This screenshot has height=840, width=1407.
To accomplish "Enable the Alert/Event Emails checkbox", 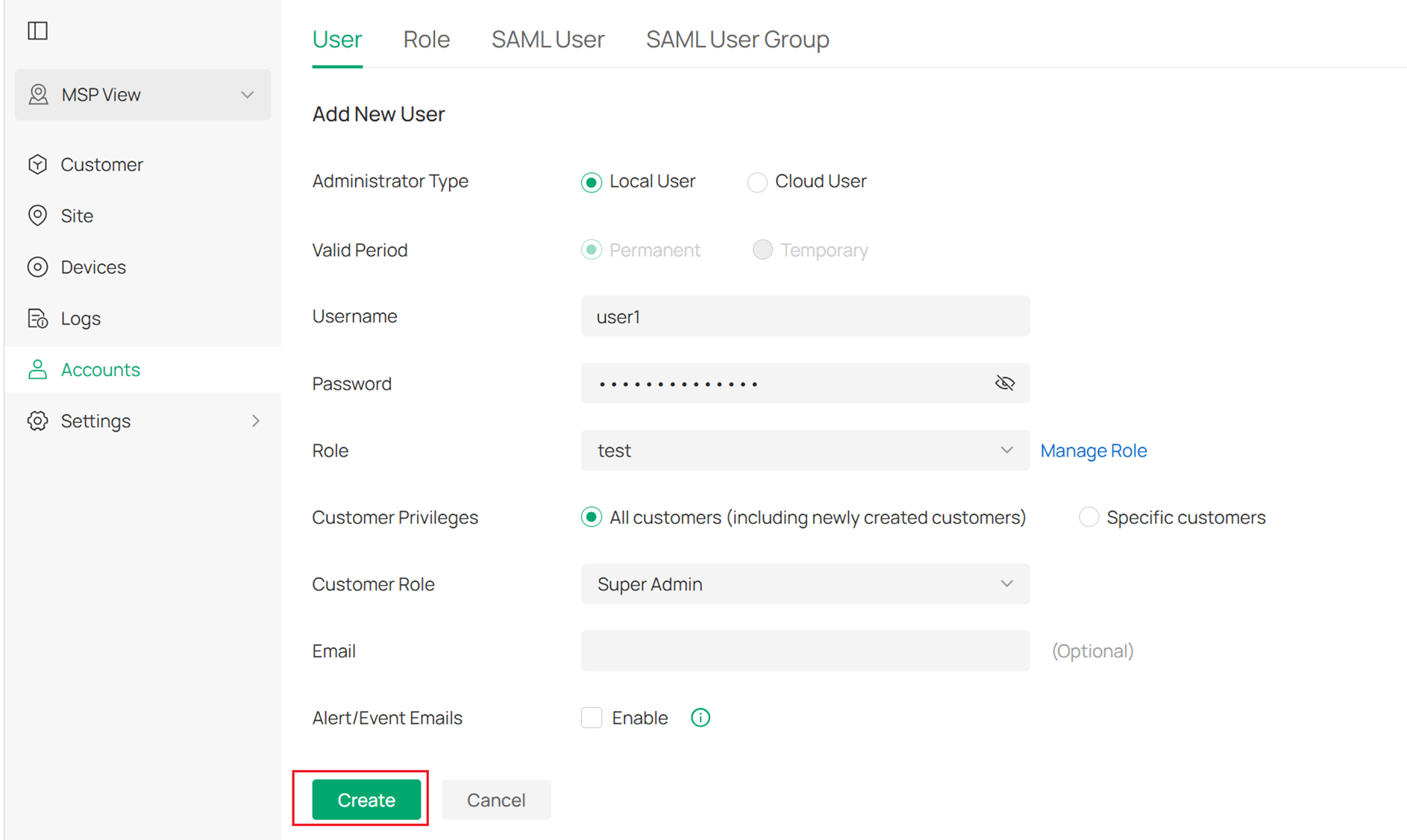I will (x=591, y=717).
